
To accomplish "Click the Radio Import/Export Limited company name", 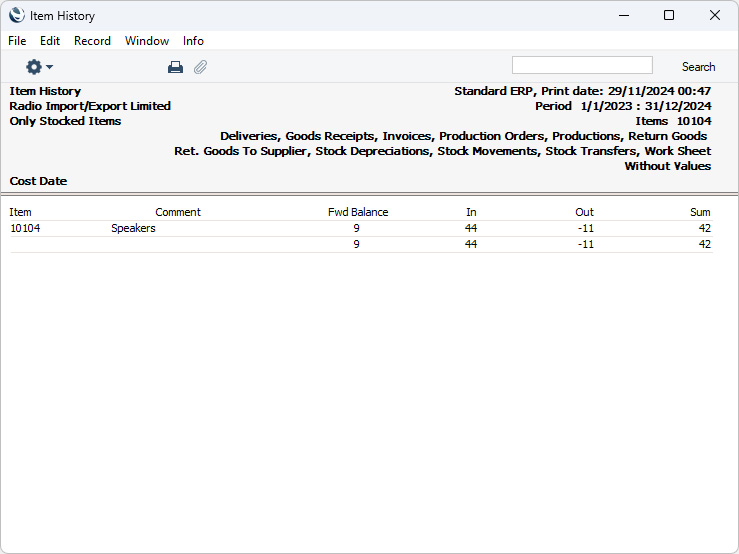I will coord(90,106).
